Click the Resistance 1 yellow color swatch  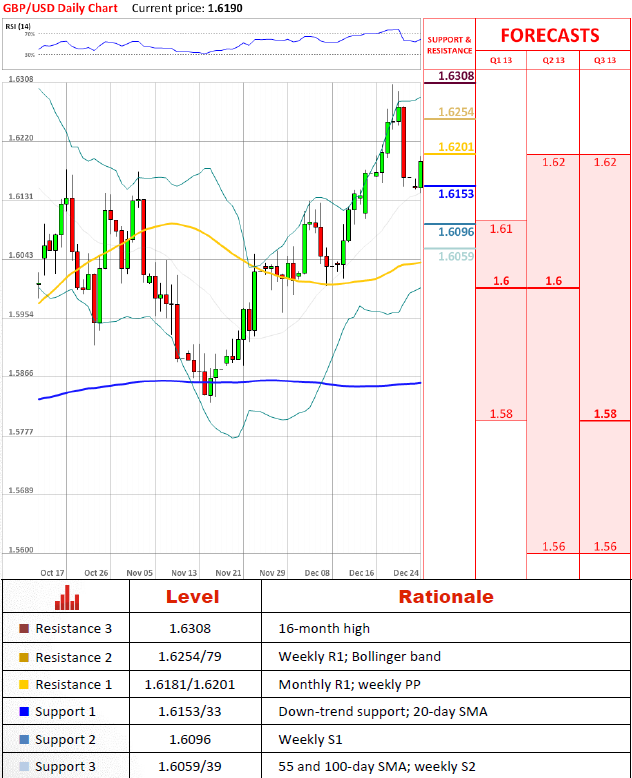click(x=24, y=685)
